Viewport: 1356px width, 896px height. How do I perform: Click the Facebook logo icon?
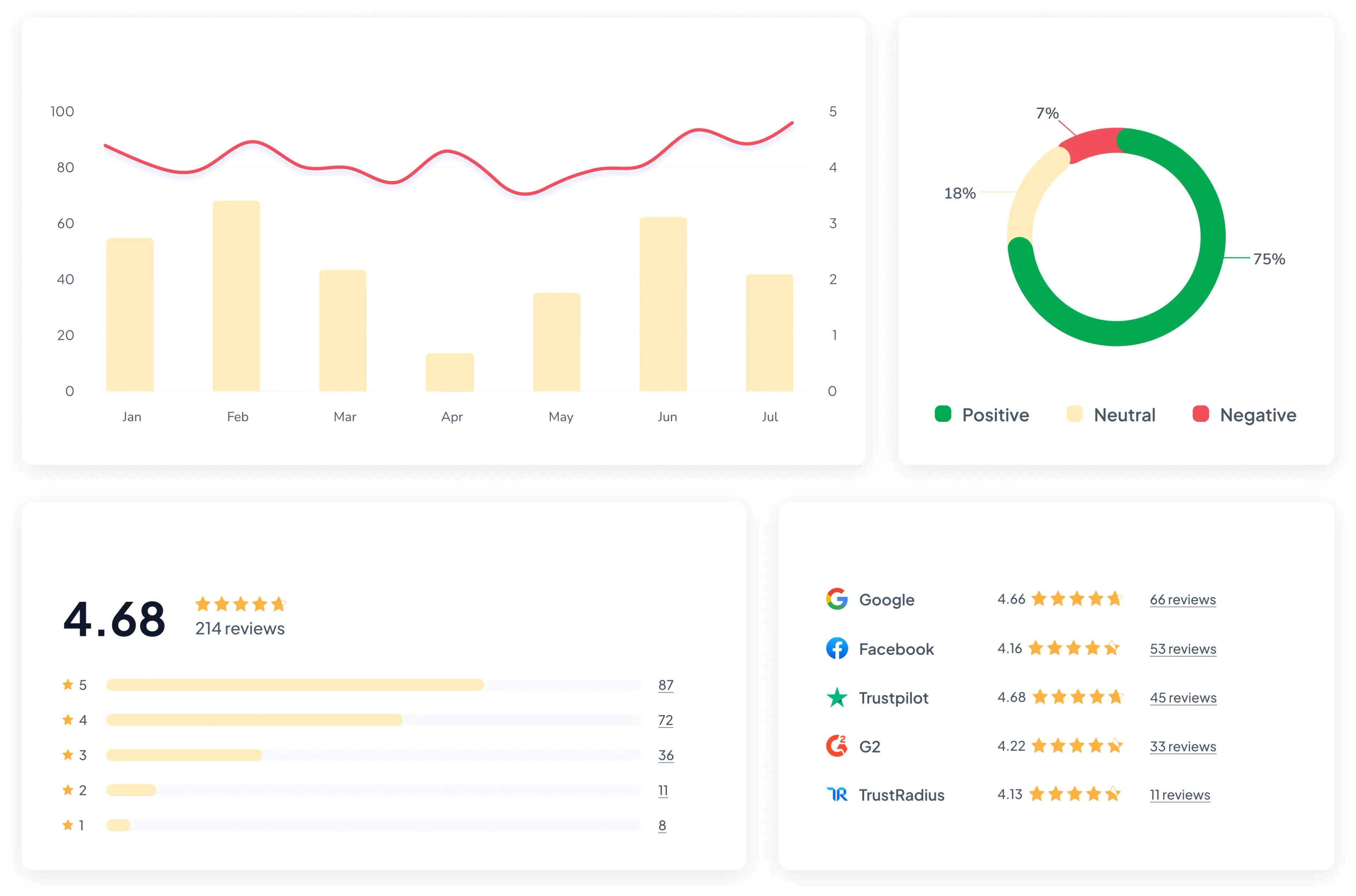pos(837,648)
